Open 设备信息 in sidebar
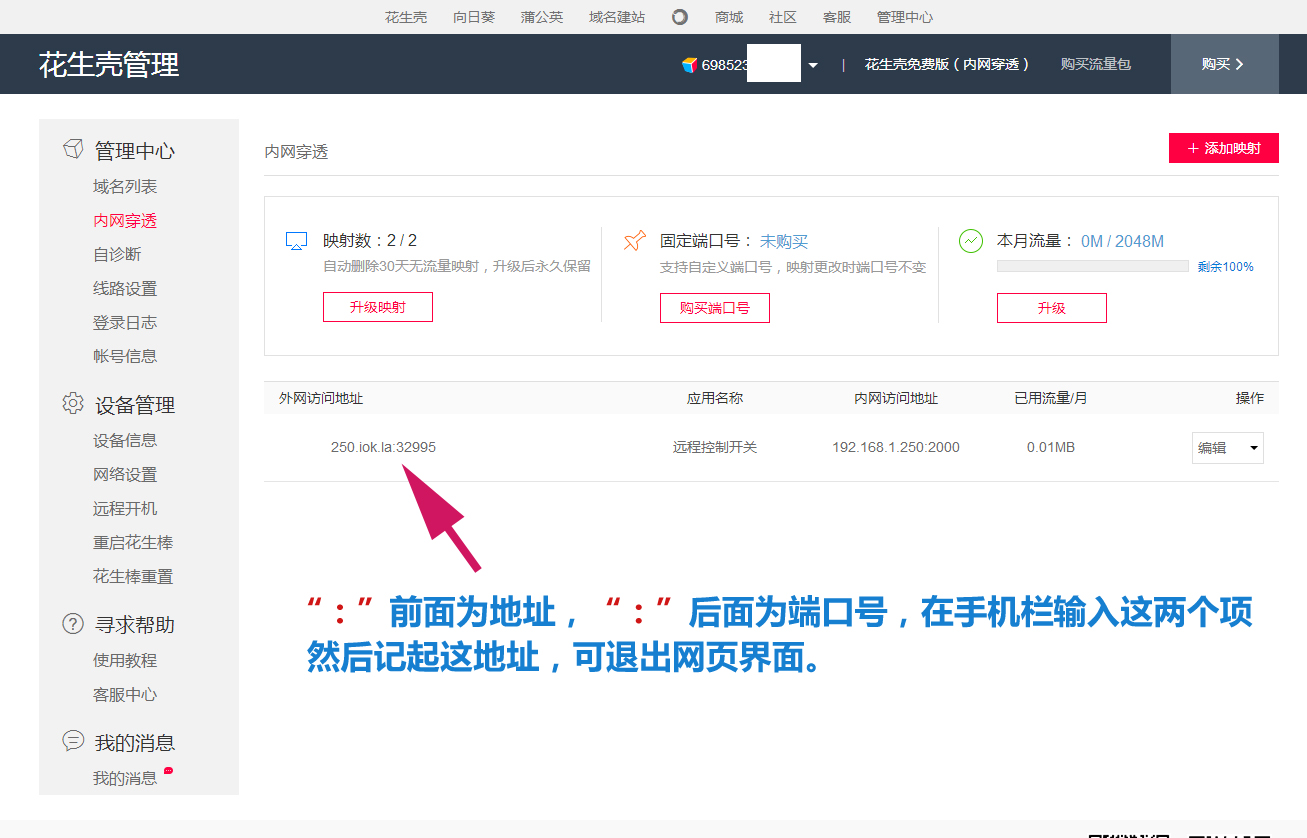 (x=125, y=440)
